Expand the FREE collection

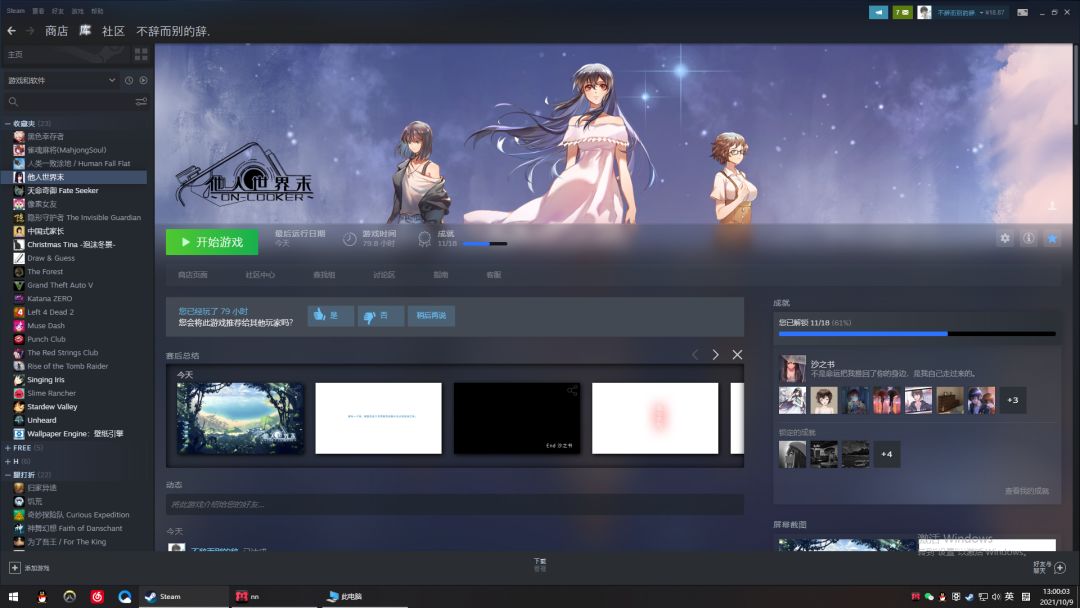(x=8, y=448)
